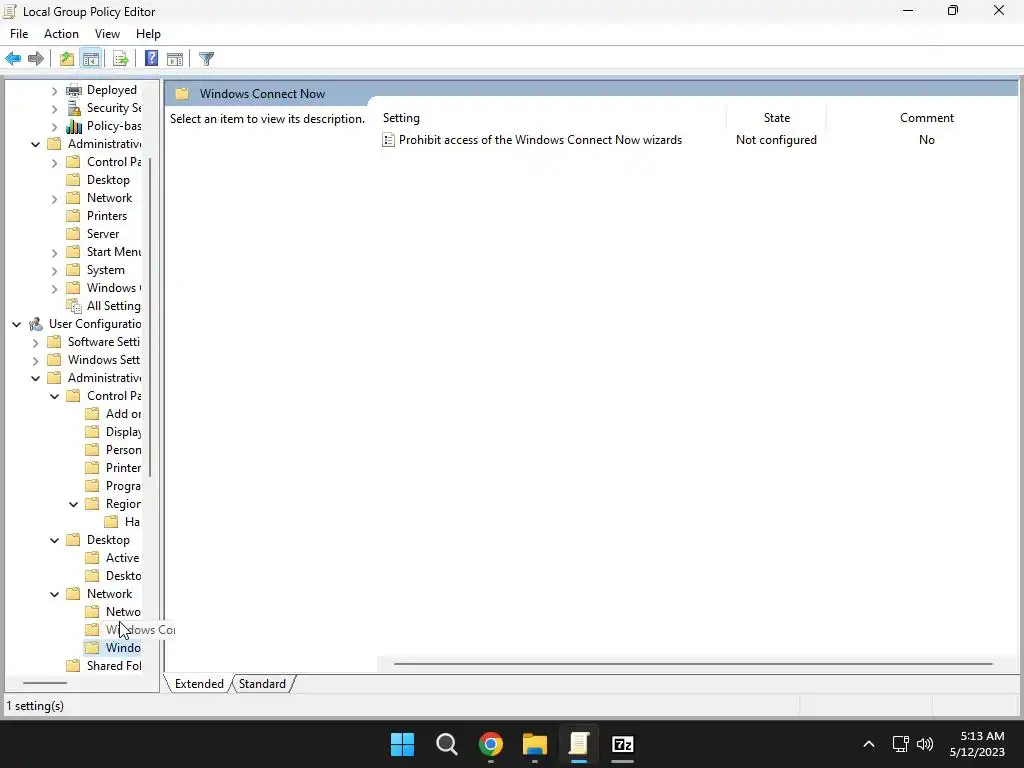This screenshot has width=1024, height=768.
Task: Click the Not configured state cell
Action: (776, 140)
